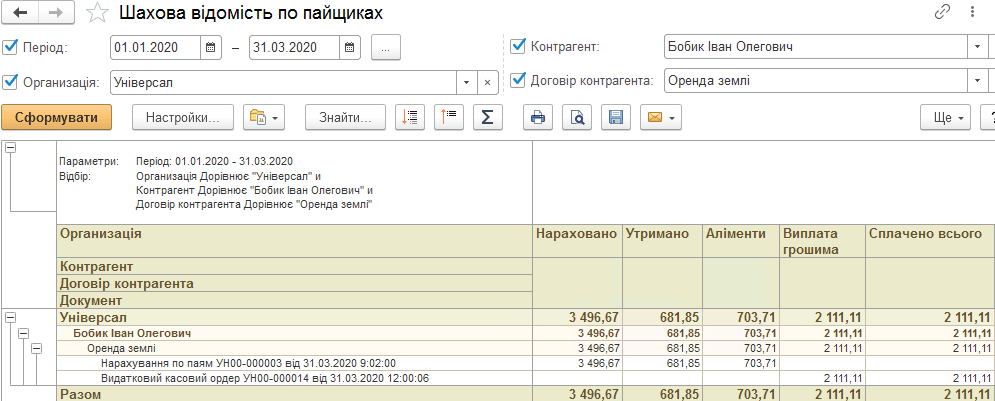Click the Сформувати button
Screen dimensions: 995x401
[56, 117]
